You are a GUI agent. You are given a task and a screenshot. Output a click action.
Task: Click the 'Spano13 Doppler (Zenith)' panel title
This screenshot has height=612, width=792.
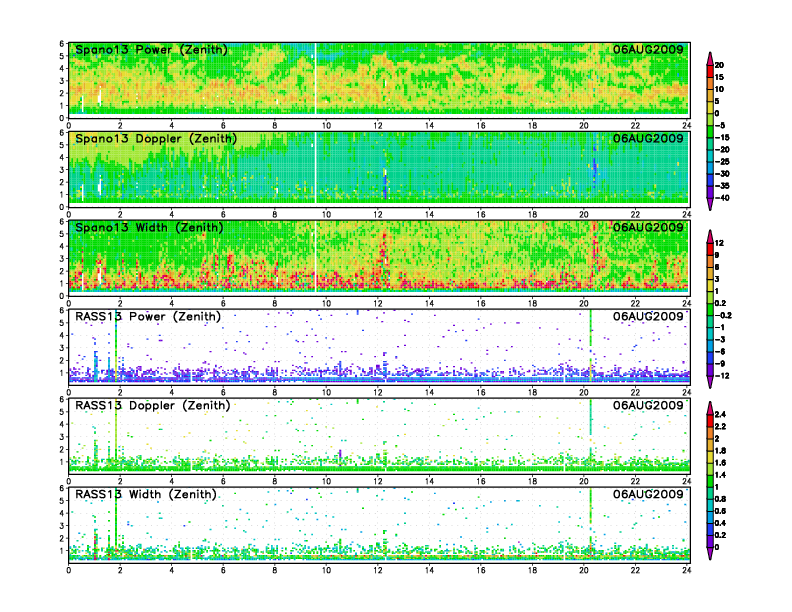156,139
